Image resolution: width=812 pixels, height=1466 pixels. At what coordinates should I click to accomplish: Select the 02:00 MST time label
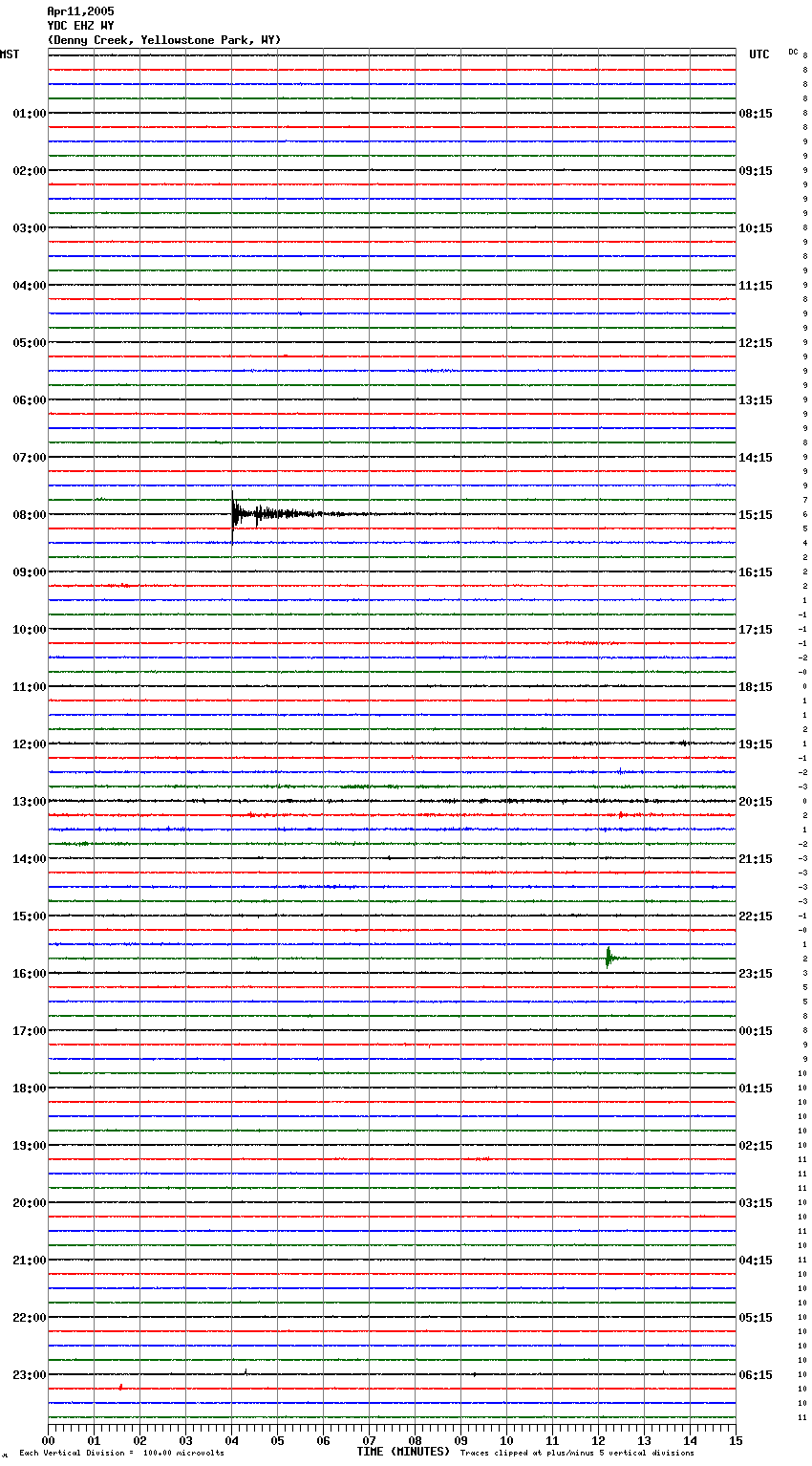29,171
